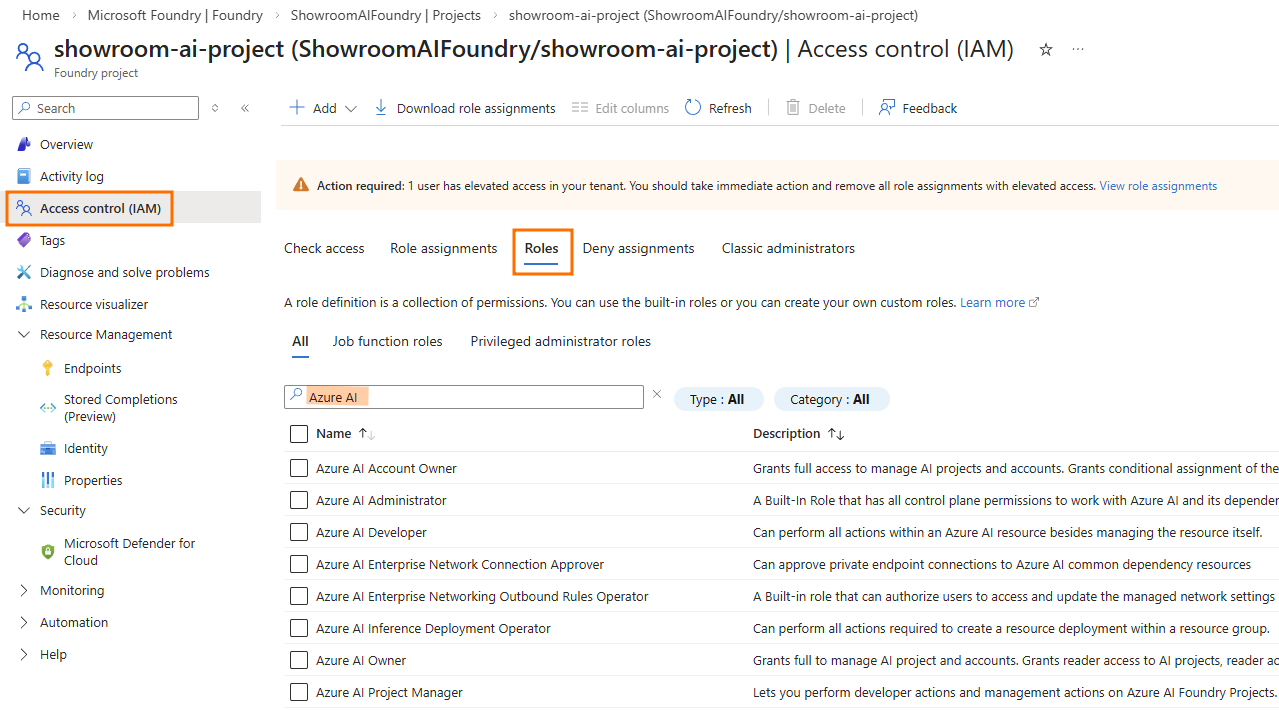Tick the Azure AI Owner checkbox
The image size is (1279, 710).
point(299,660)
